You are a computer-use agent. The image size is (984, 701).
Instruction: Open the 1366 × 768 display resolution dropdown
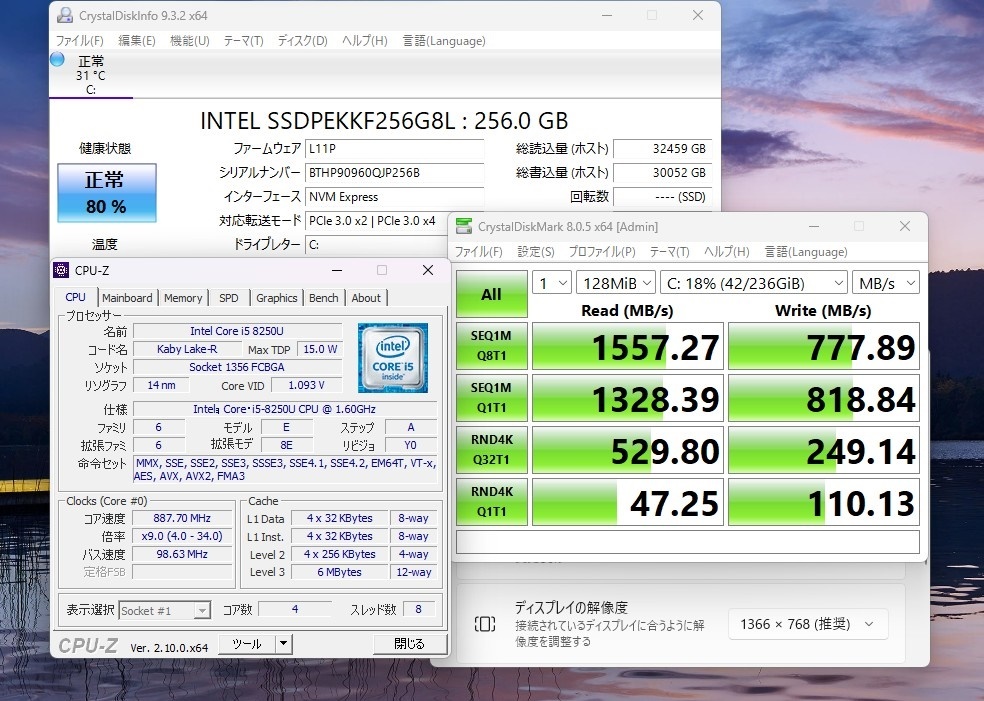(808, 624)
